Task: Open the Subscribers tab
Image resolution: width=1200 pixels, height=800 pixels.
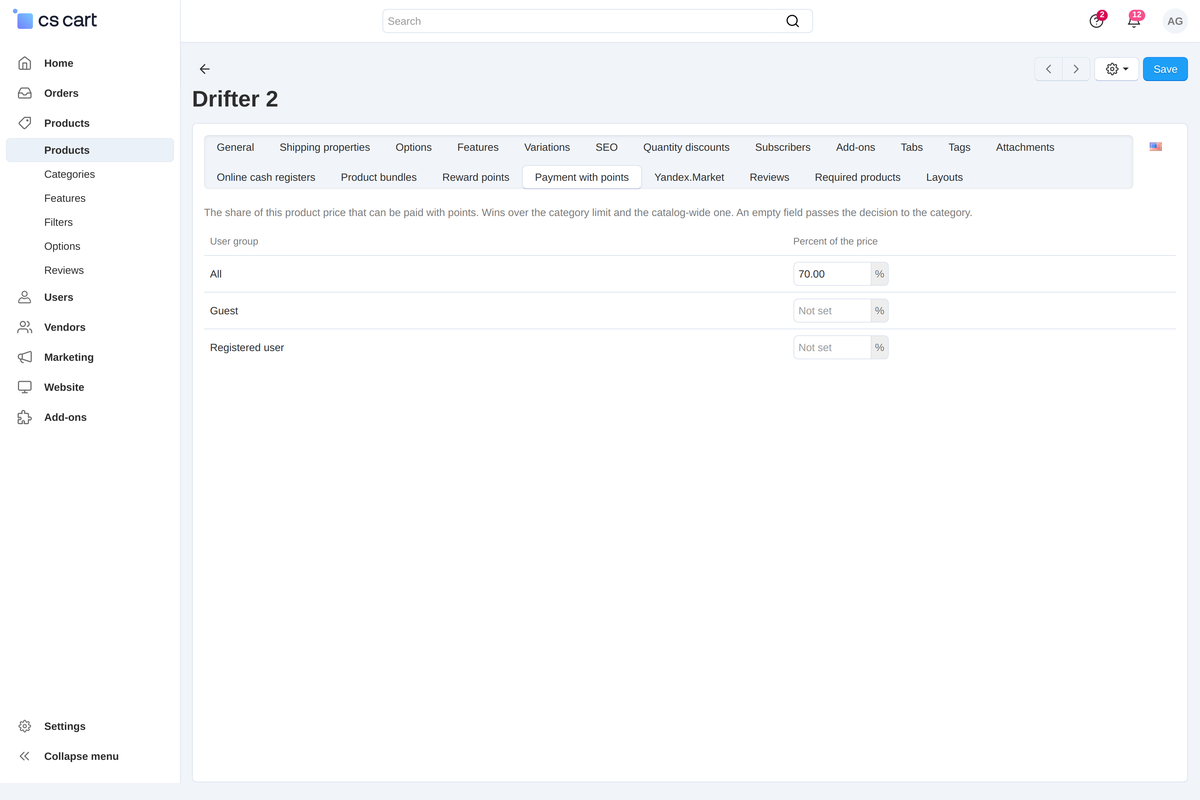Action: [783, 147]
